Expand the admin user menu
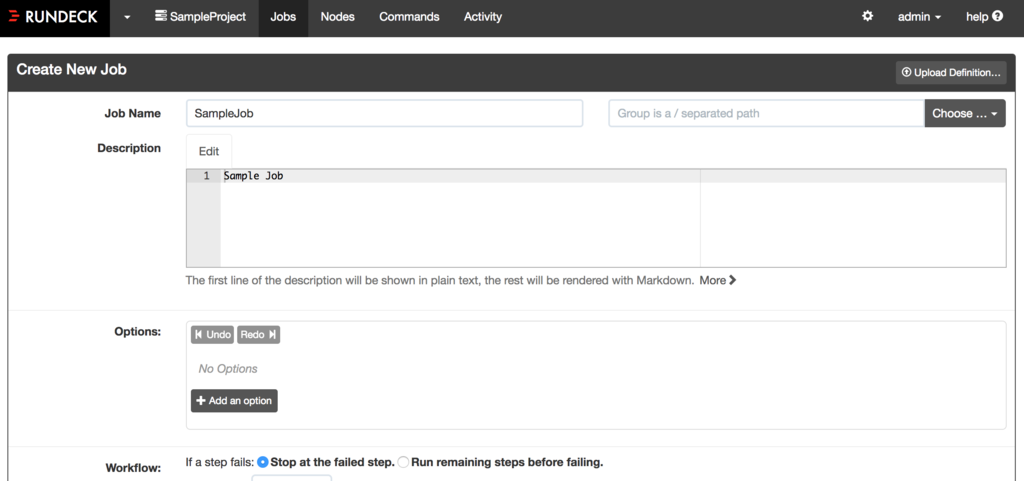The height and width of the screenshot is (481, 1024). click(920, 18)
